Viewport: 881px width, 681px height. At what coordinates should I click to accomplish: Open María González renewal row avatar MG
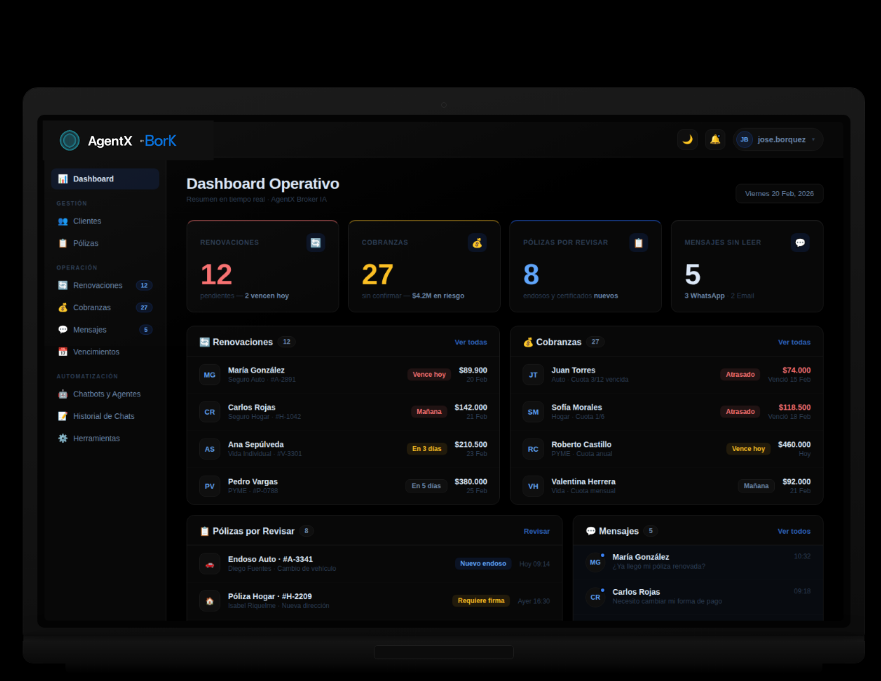click(x=209, y=375)
